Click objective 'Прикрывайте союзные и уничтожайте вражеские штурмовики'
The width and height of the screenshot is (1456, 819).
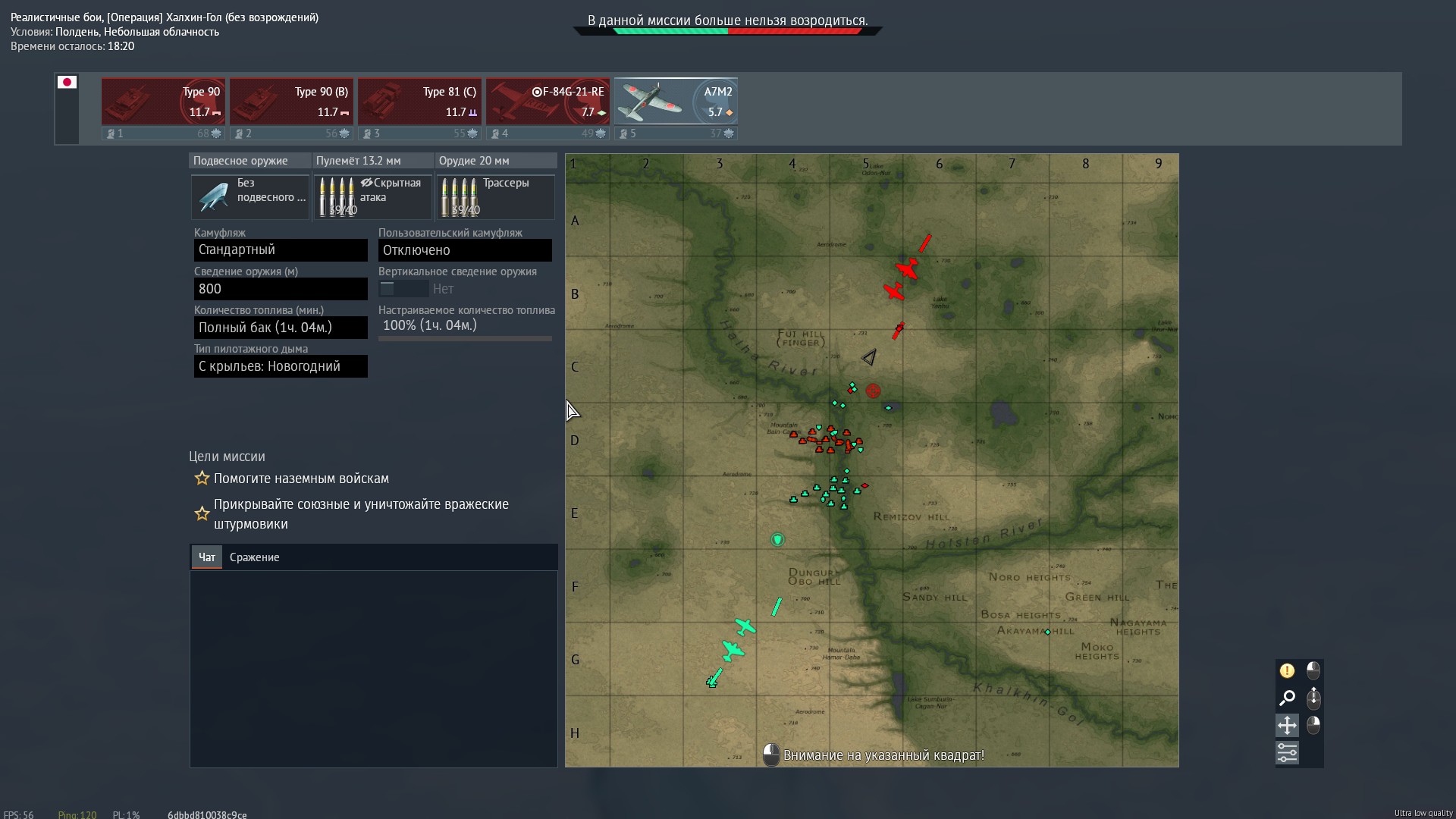point(361,514)
